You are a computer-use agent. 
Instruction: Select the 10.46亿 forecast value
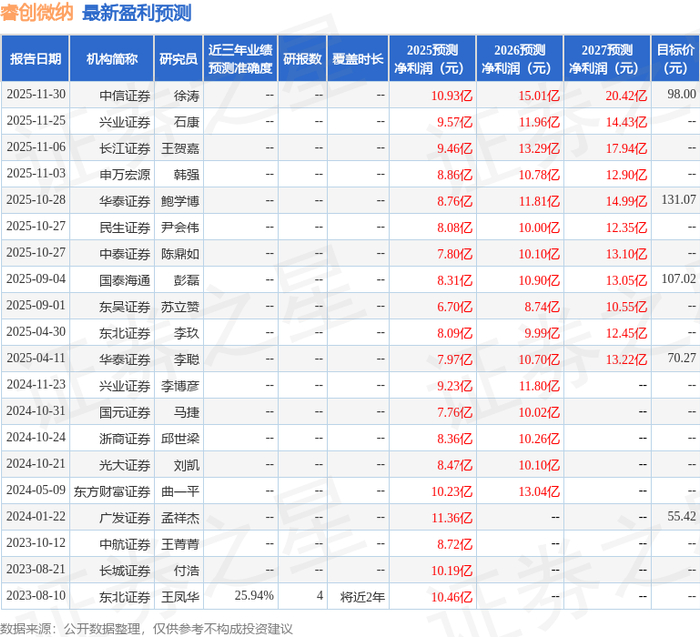point(451,596)
